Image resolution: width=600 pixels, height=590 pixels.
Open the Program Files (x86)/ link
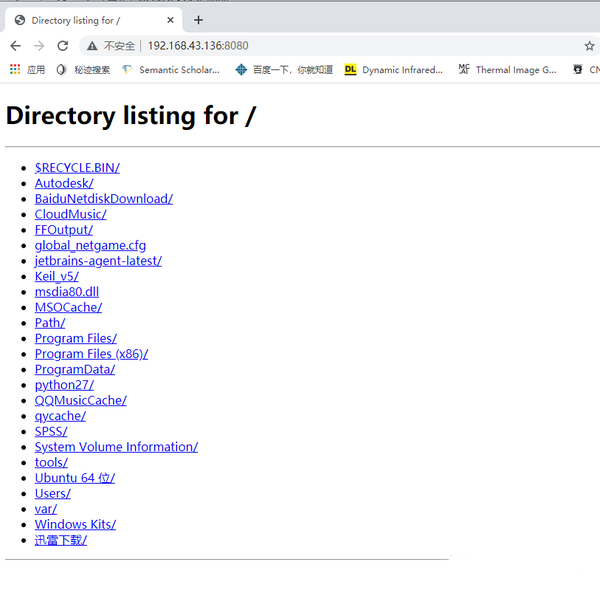pos(91,354)
